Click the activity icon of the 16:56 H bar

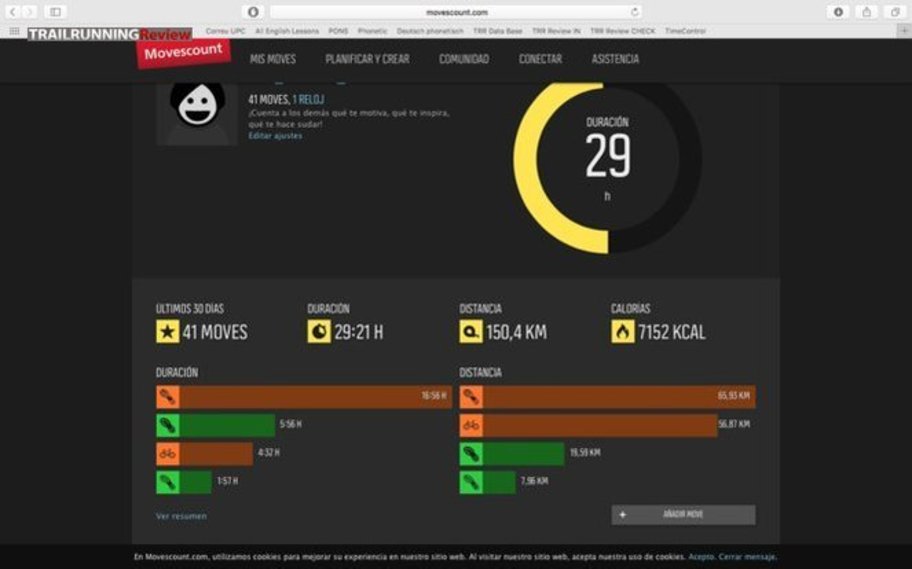[x=168, y=397]
